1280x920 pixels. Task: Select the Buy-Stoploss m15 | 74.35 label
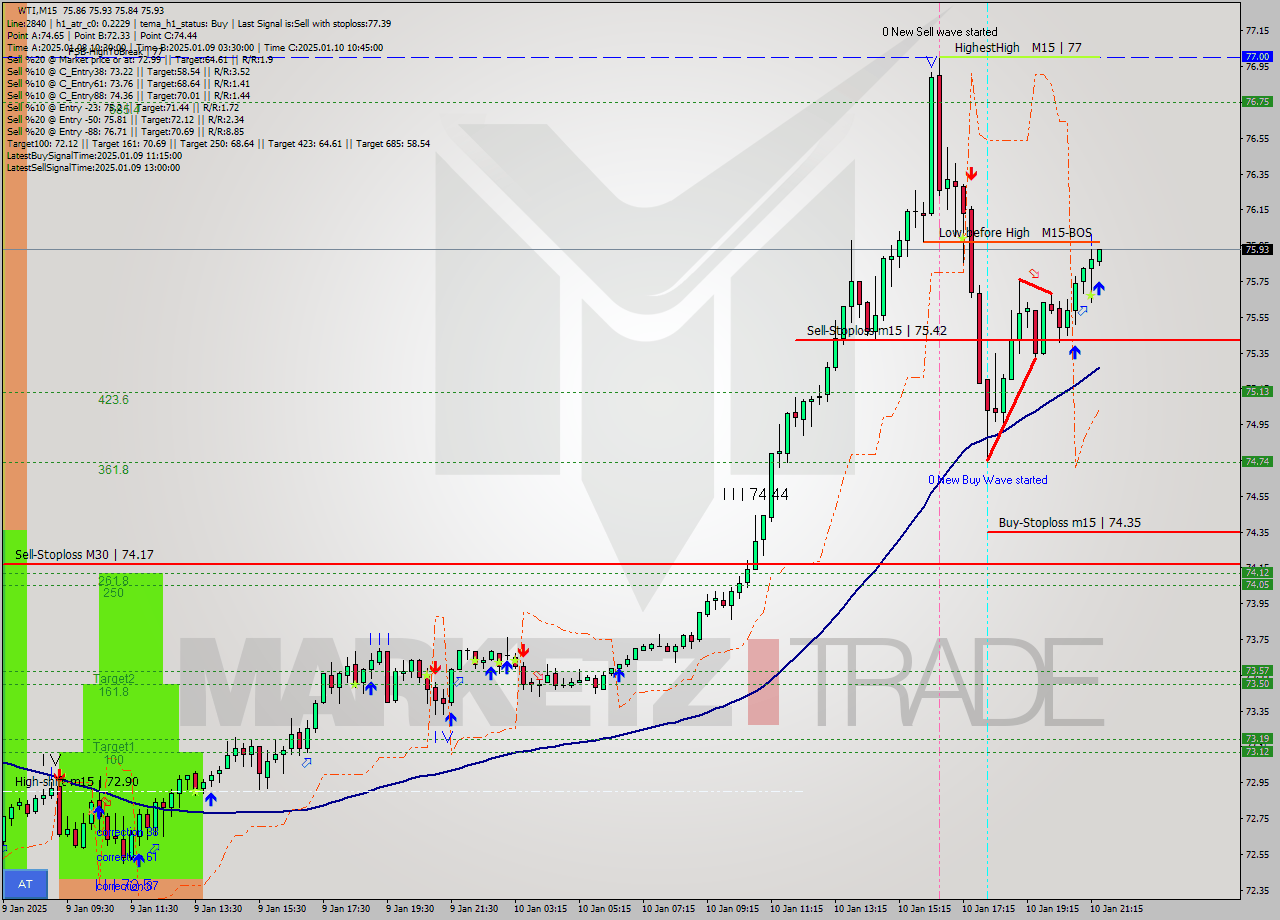1070,522
